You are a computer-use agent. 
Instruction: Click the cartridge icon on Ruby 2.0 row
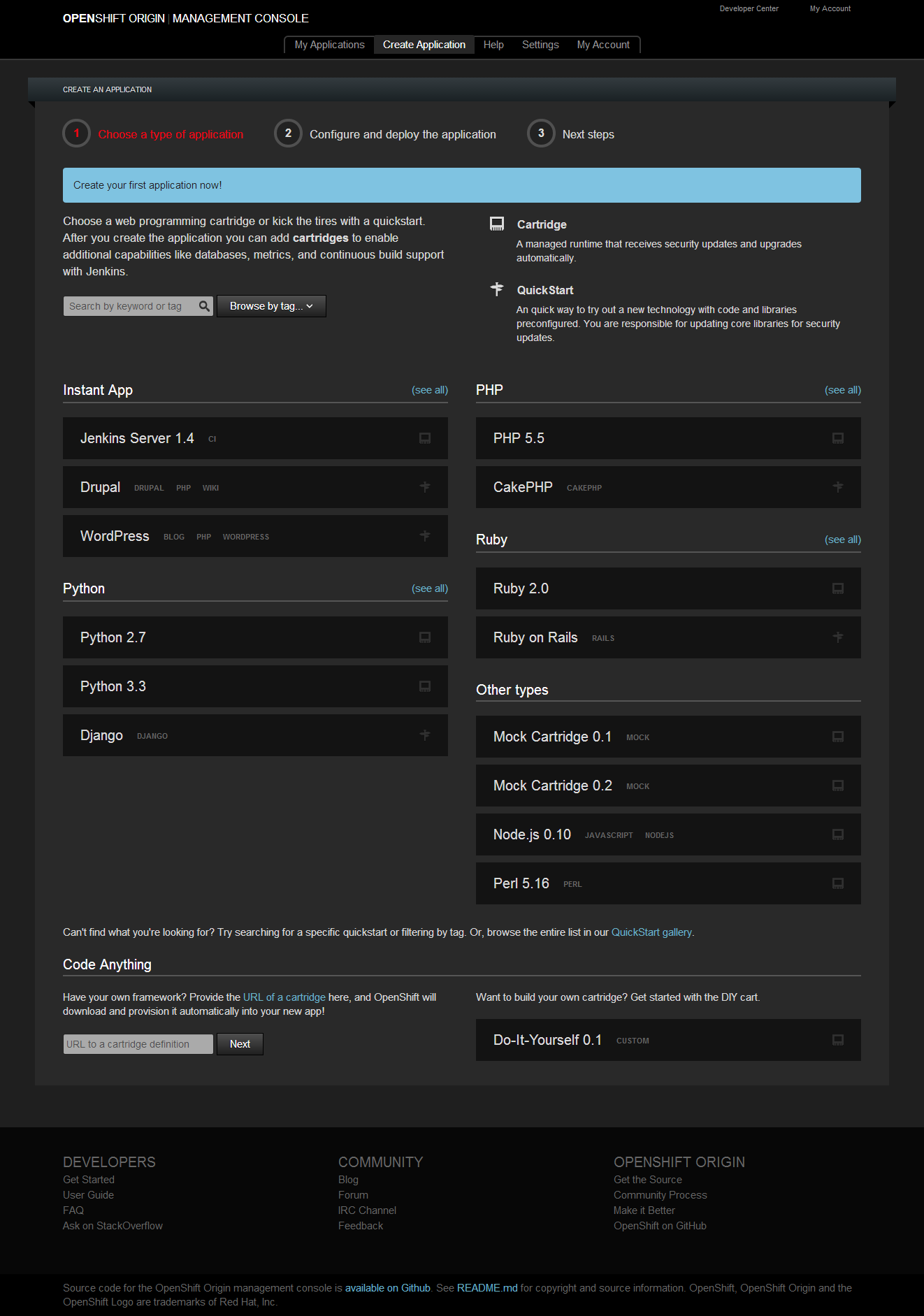pos(838,588)
